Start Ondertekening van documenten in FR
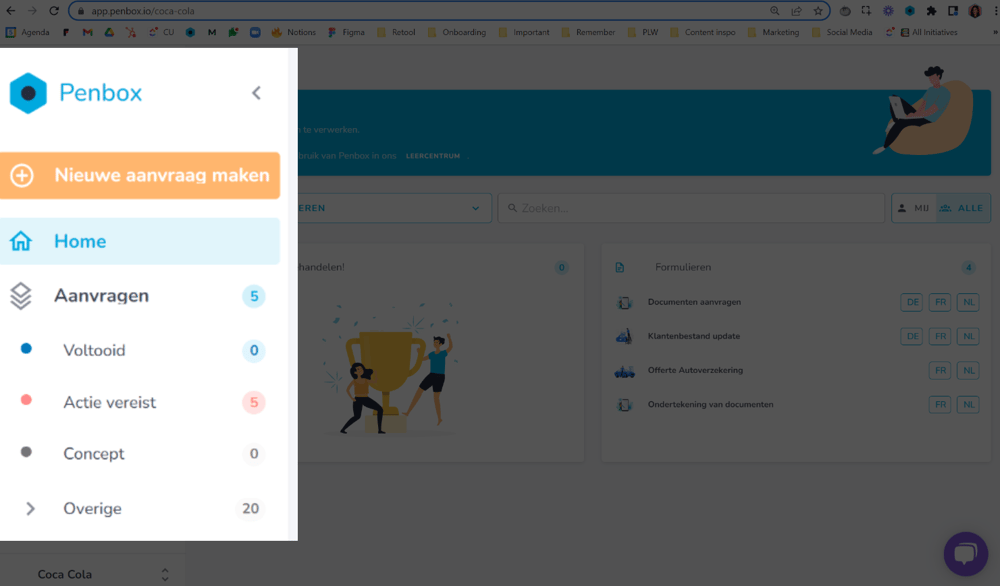Screen dimensions: 1000x586 click(940, 404)
